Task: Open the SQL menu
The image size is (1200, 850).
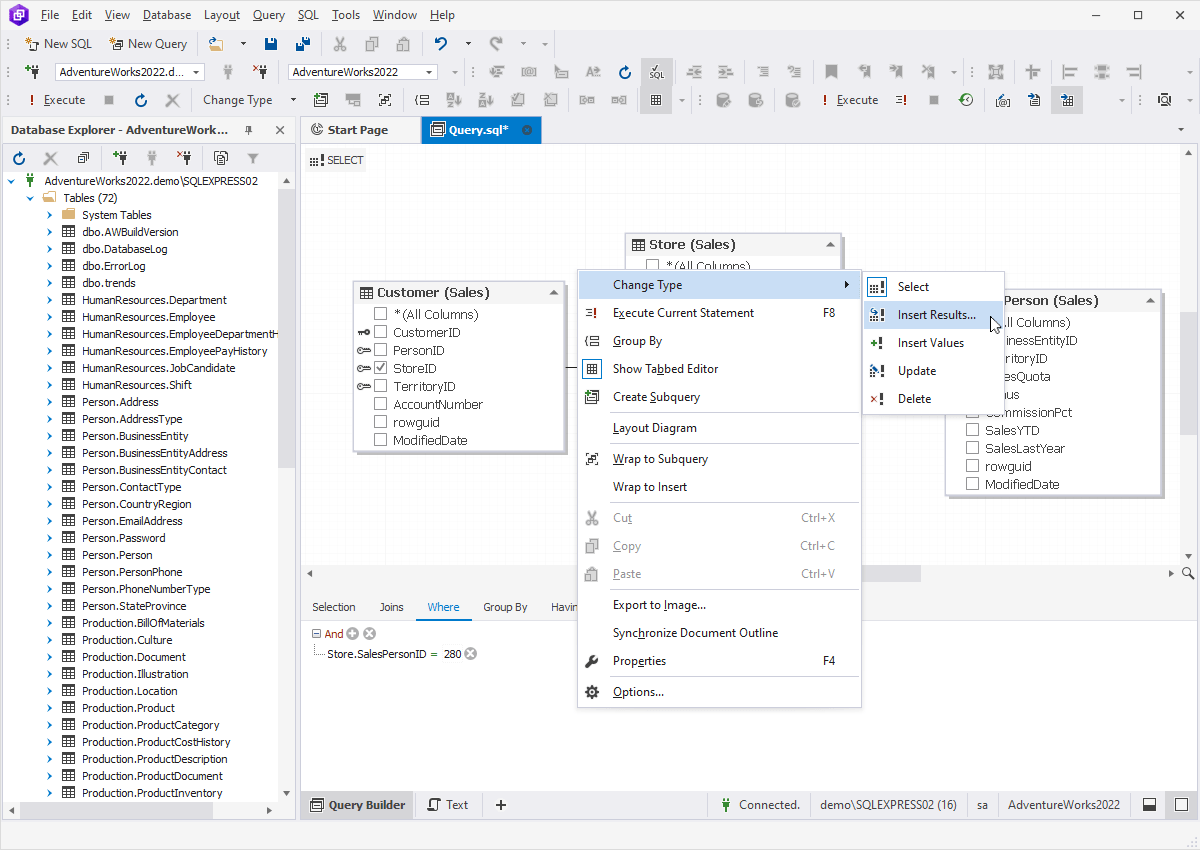Action: click(308, 15)
